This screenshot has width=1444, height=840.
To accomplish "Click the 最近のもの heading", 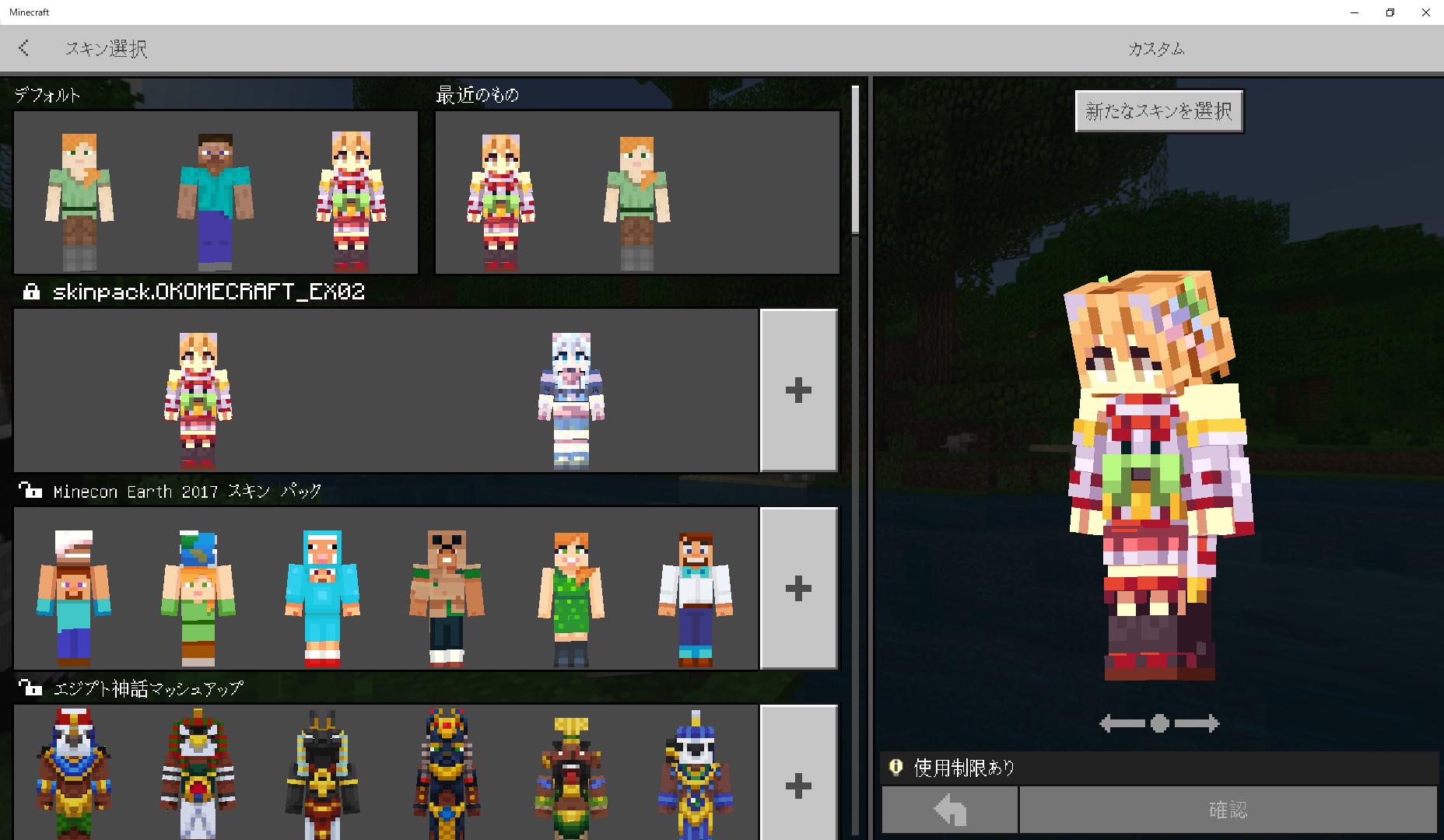I will click(x=477, y=95).
